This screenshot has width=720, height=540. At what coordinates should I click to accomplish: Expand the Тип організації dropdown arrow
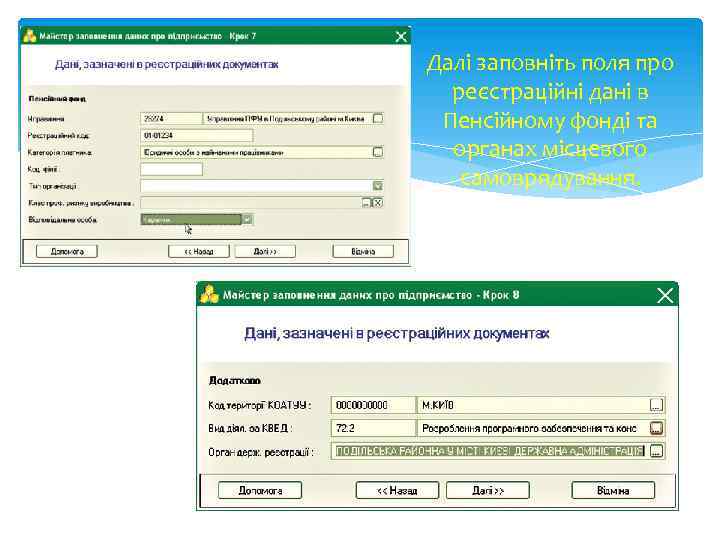[378, 186]
